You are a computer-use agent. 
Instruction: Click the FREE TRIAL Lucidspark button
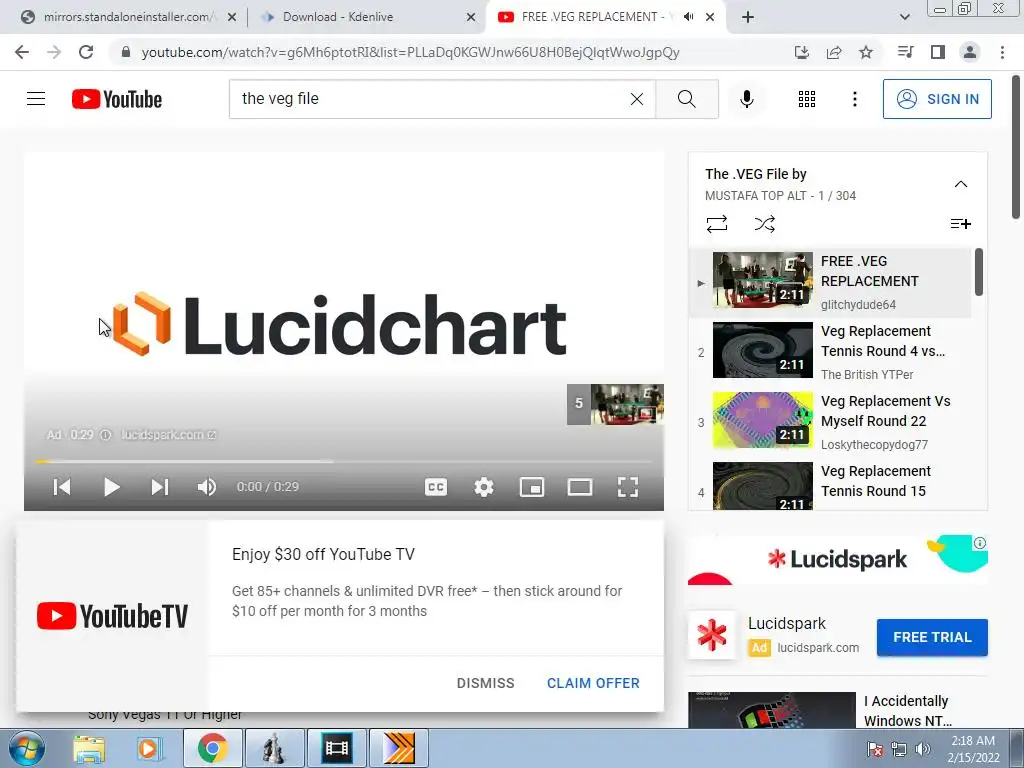(x=932, y=637)
